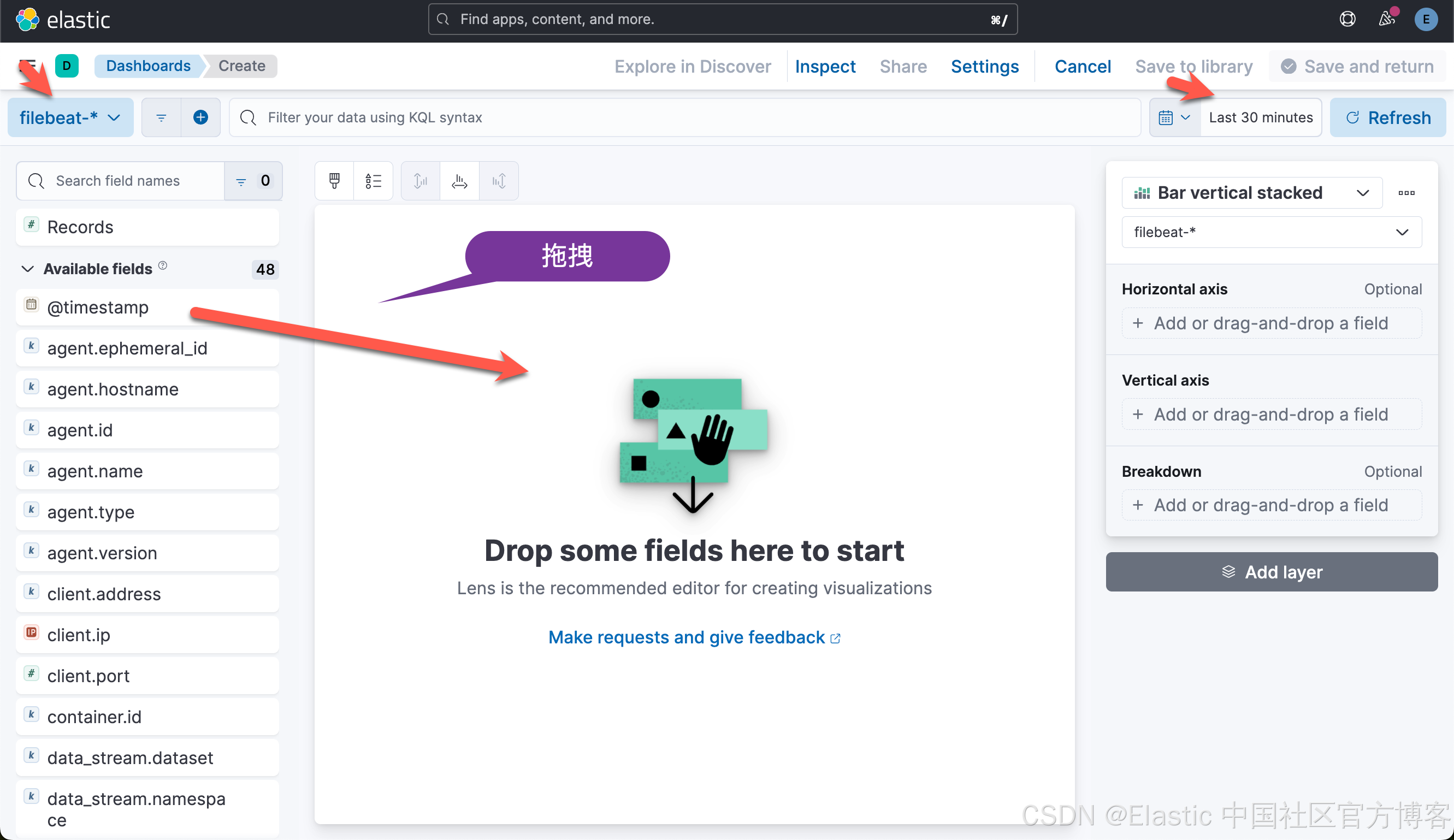Click the green D space avatar

point(66,66)
